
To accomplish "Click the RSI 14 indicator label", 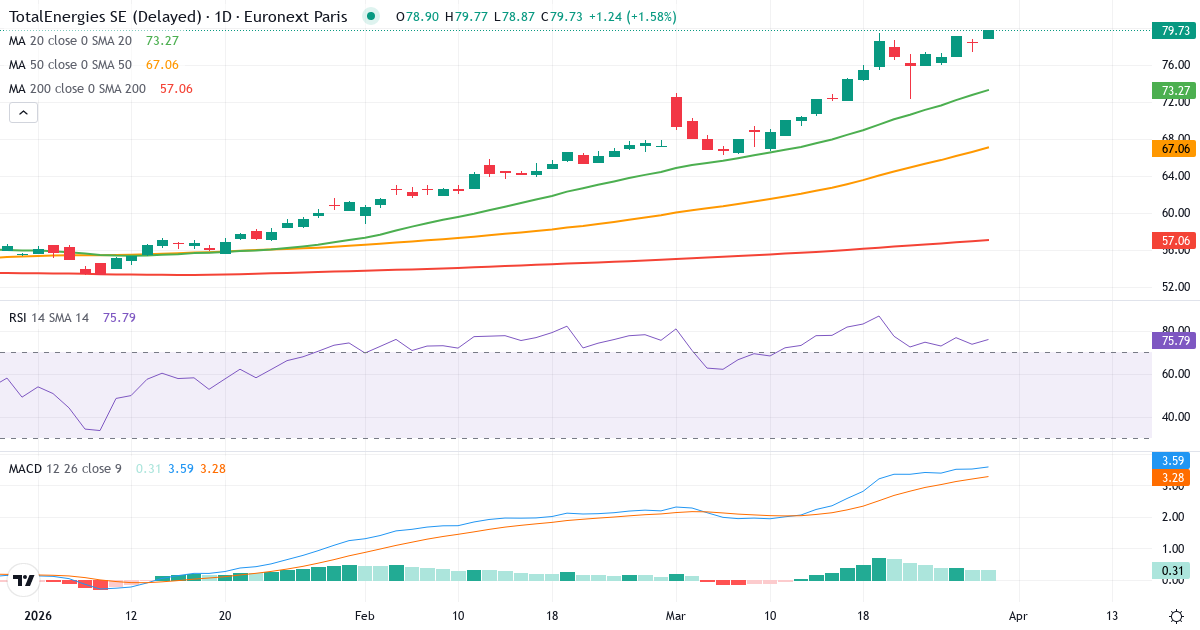I will click(48, 317).
